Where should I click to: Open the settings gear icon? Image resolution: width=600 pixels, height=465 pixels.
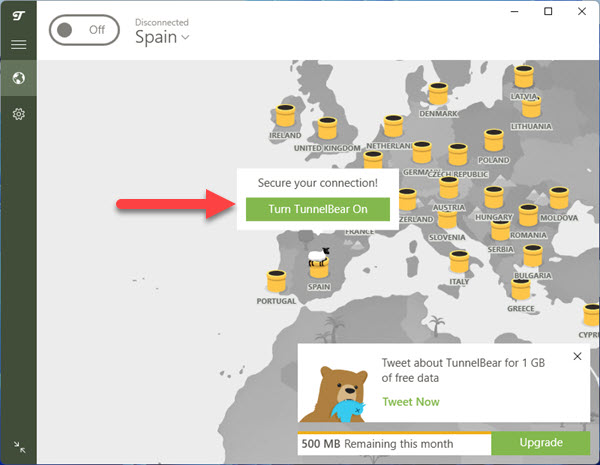click(18, 114)
